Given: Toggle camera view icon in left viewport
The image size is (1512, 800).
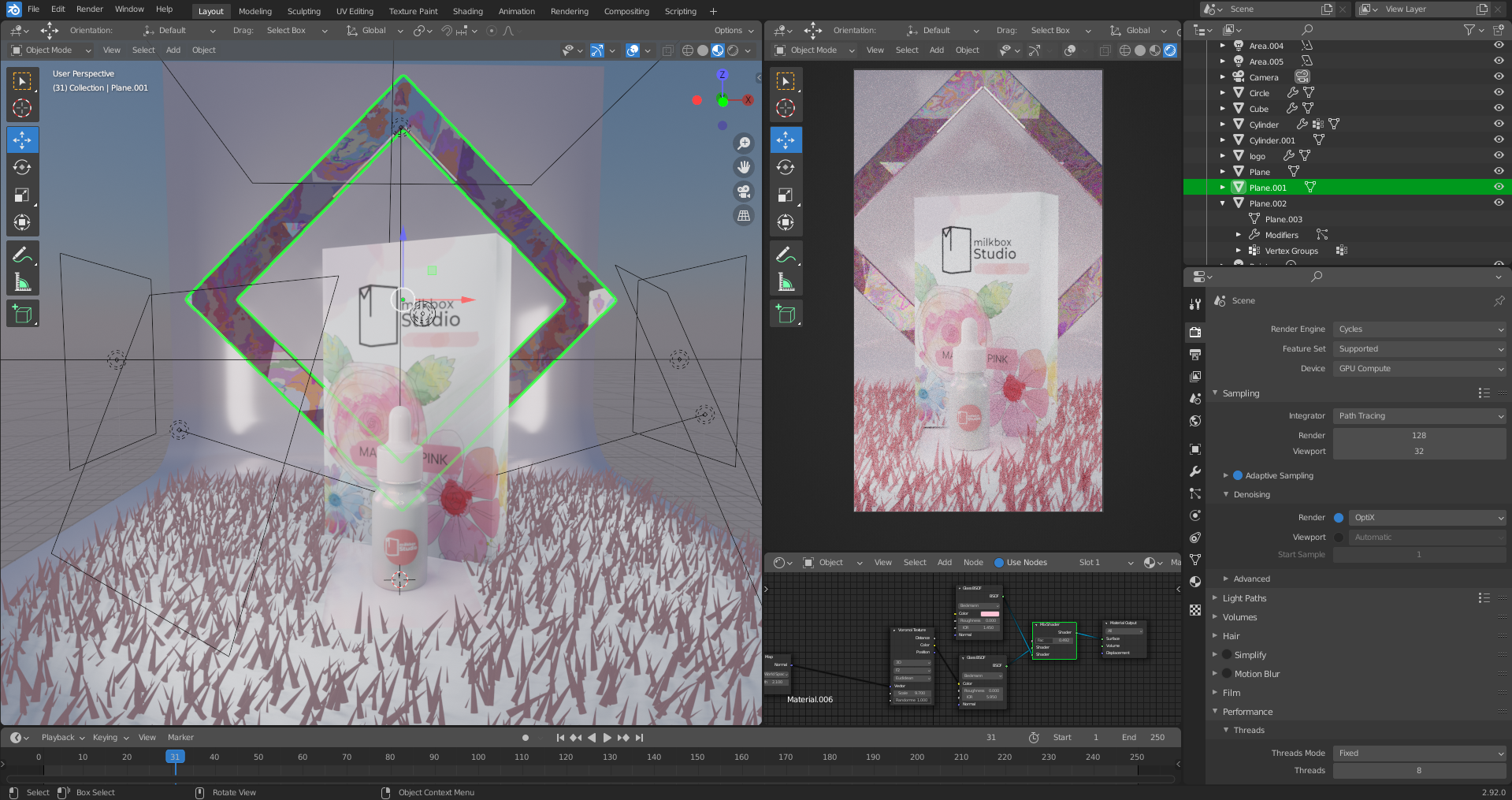Looking at the screenshot, I should click(743, 192).
